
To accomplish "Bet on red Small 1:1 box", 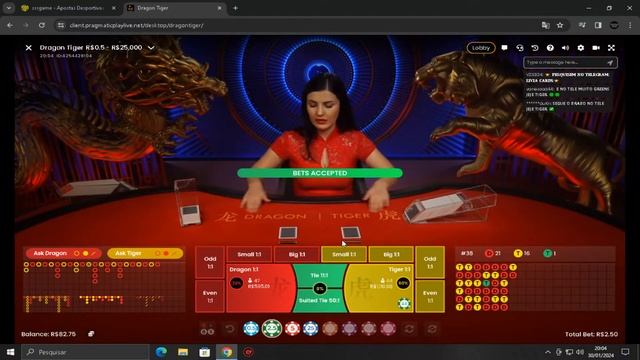I will coord(249,254).
